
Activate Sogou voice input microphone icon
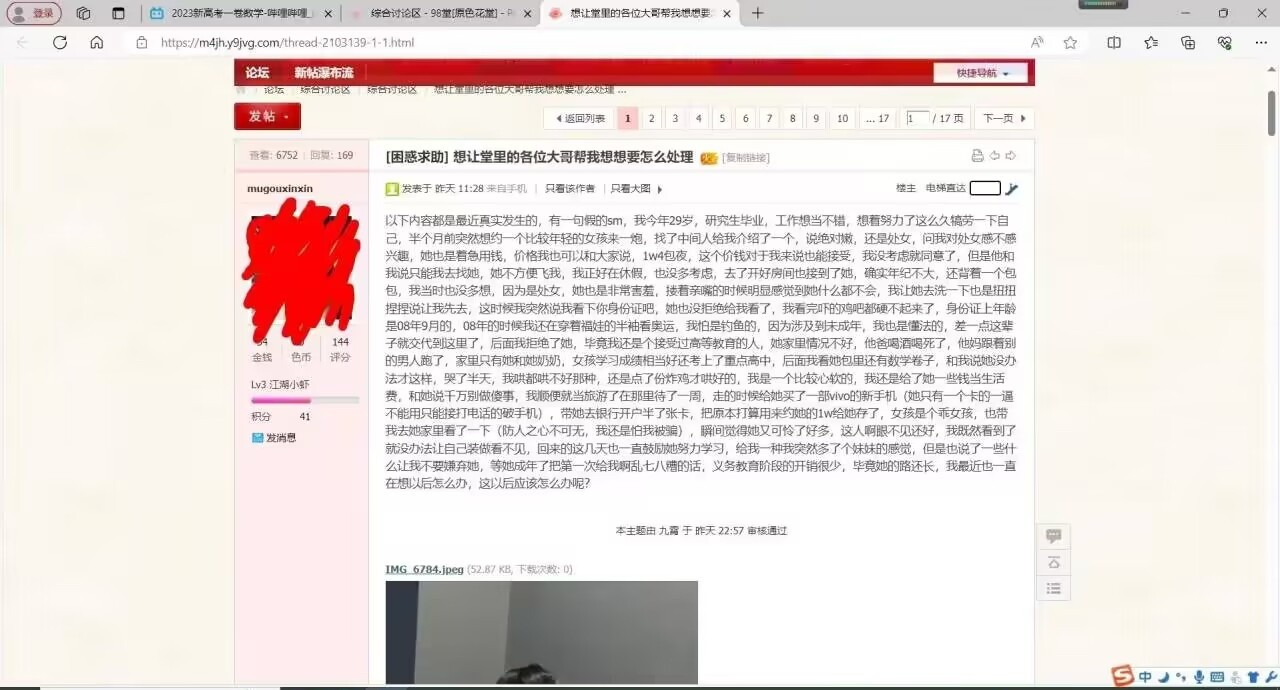tap(1199, 676)
